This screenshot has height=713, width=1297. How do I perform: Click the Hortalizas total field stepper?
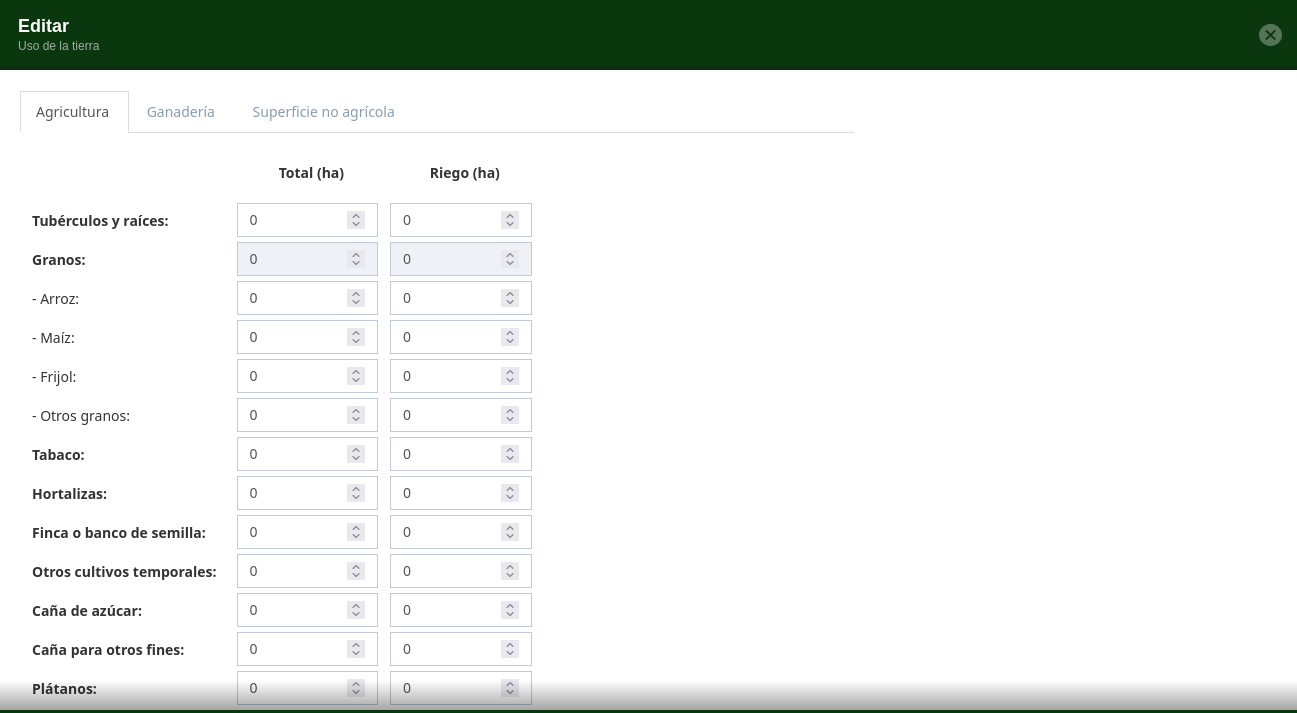point(356,493)
